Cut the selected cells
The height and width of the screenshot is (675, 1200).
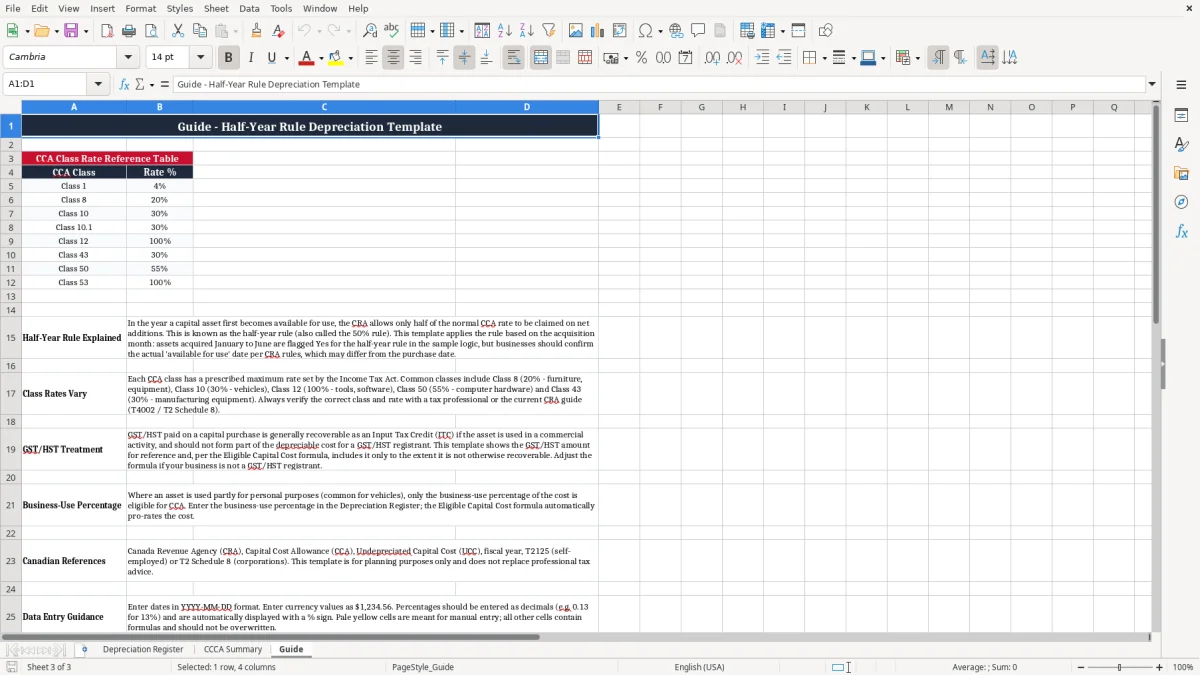click(x=178, y=31)
